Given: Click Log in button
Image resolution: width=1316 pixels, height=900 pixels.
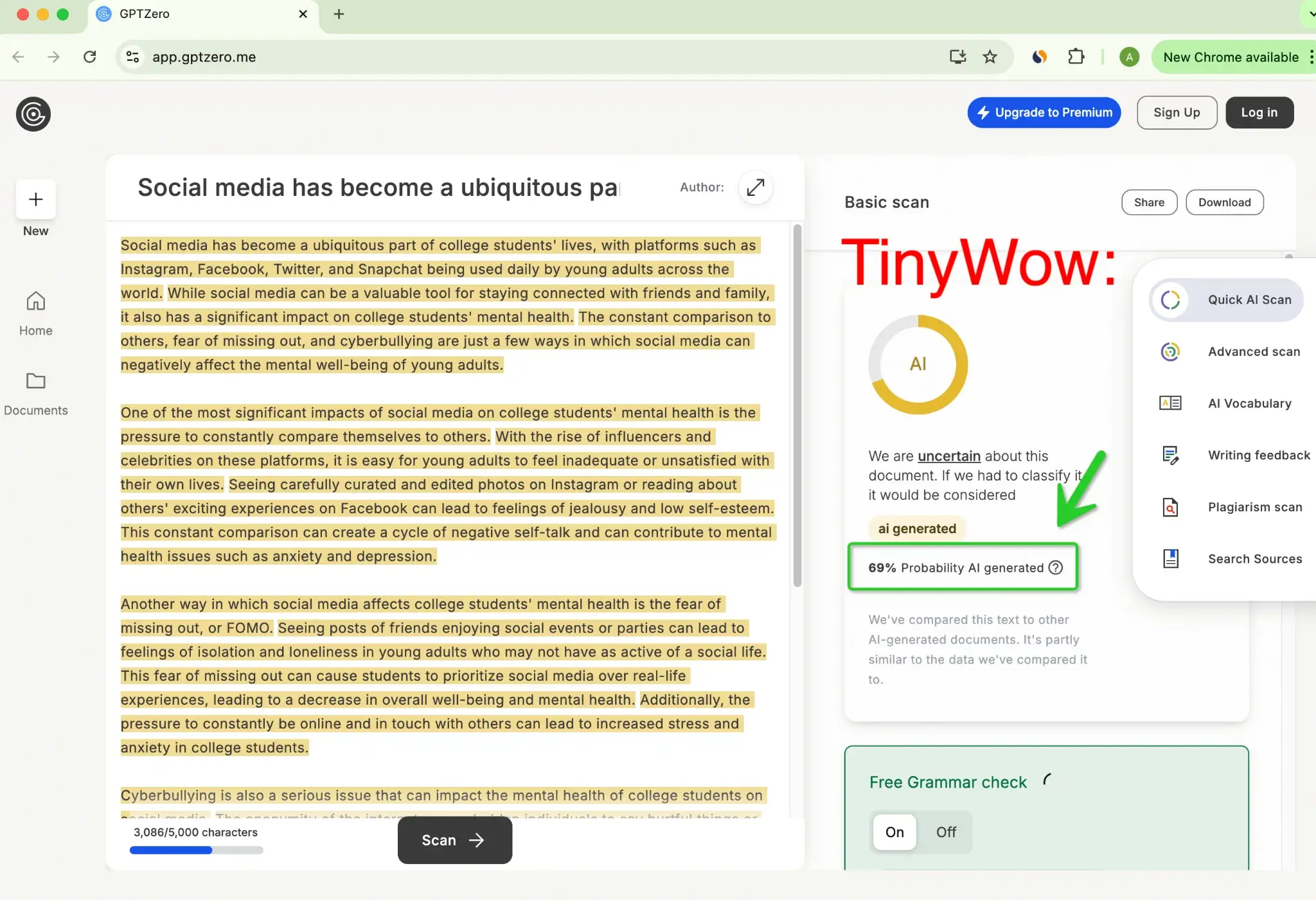Looking at the screenshot, I should point(1259,112).
